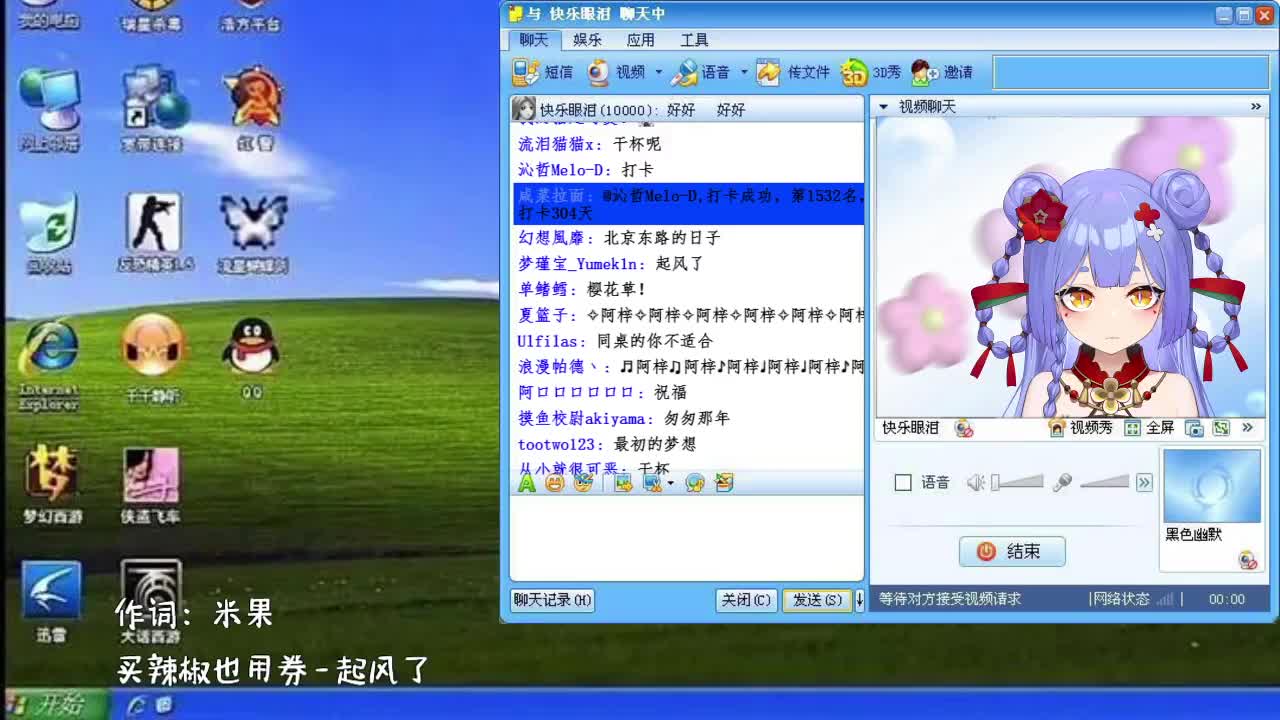The height and width of the screenshot is (720, 1280).
Task: Open 回收站 recycle bin
Action: click(x=48, y=235)
